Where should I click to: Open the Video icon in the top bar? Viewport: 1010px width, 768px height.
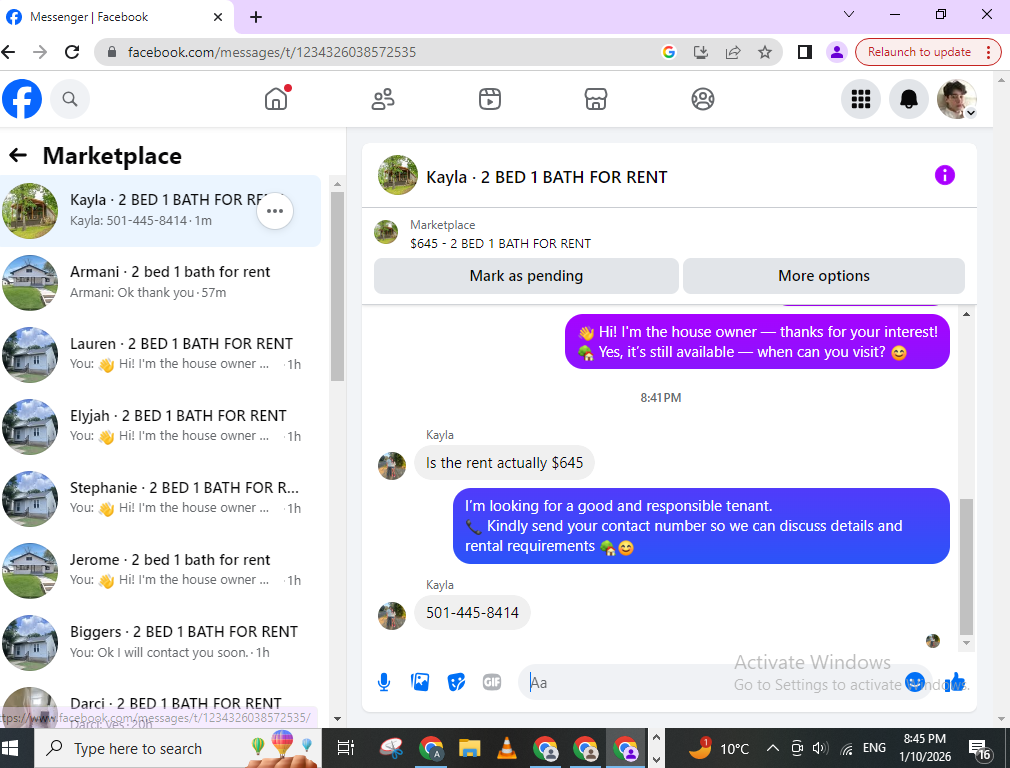[490, 99]
